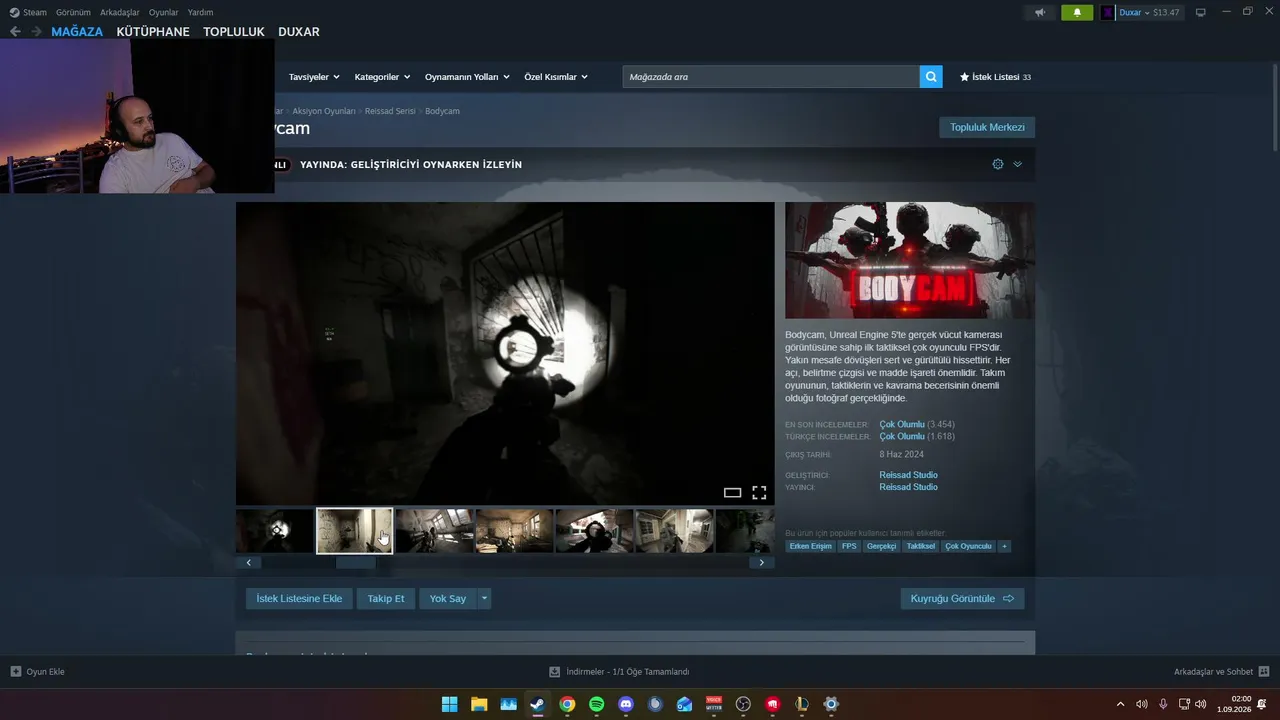Expand the Tavsiyeler dropdown

(x=314, y=77)
